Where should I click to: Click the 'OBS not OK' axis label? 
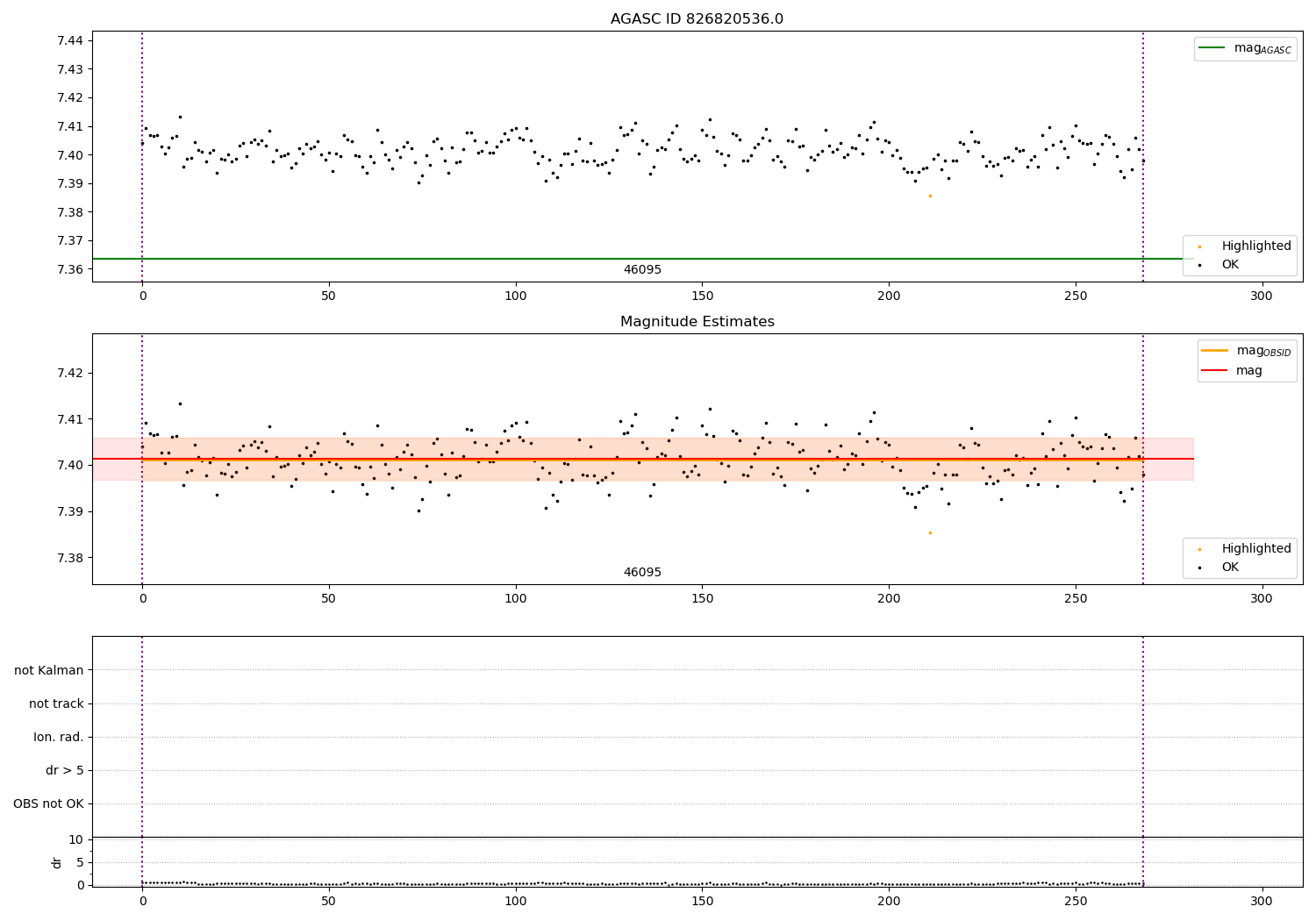48,804
